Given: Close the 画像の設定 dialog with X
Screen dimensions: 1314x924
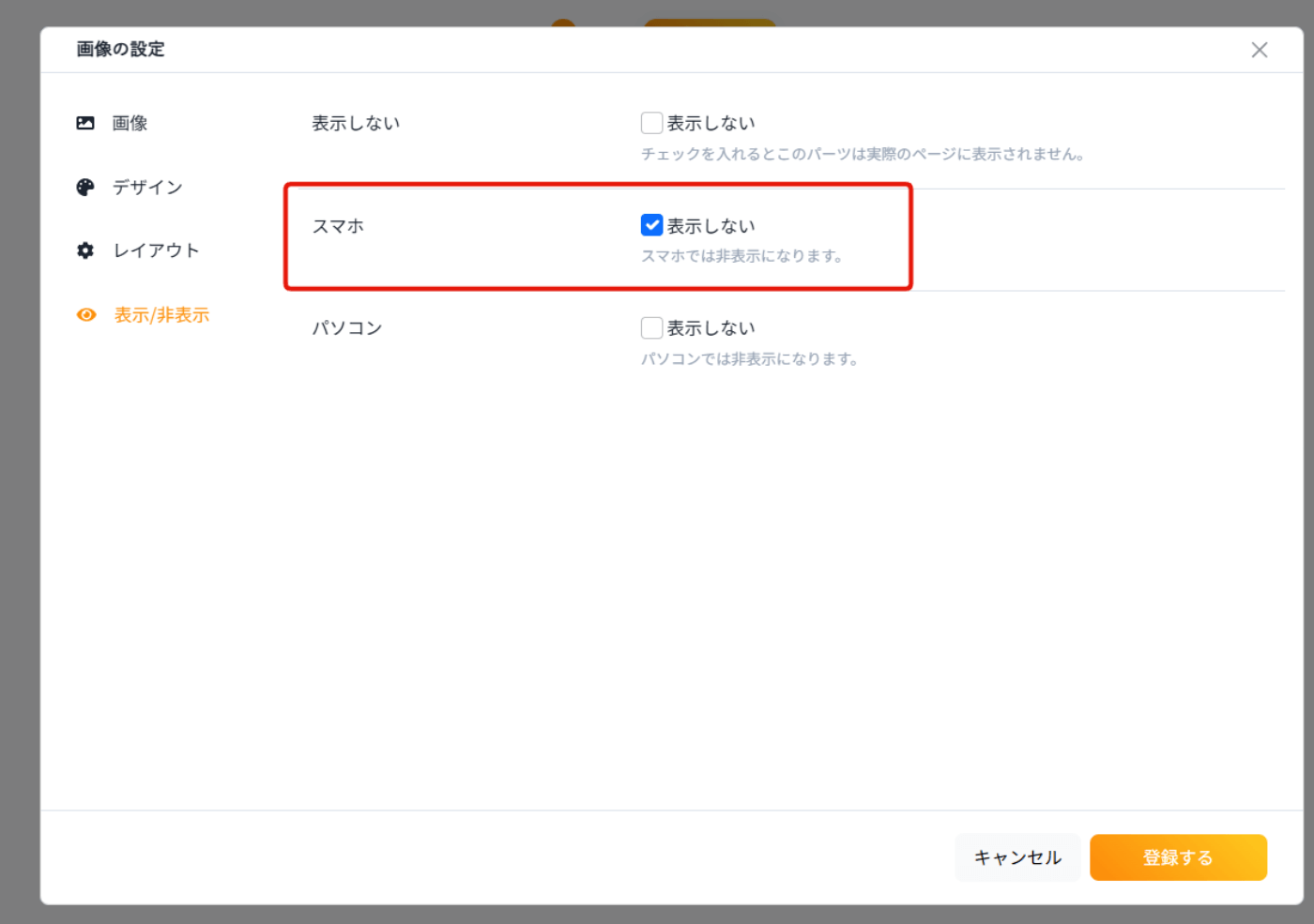Looking at the screenshot, I should pos(1260,50).
